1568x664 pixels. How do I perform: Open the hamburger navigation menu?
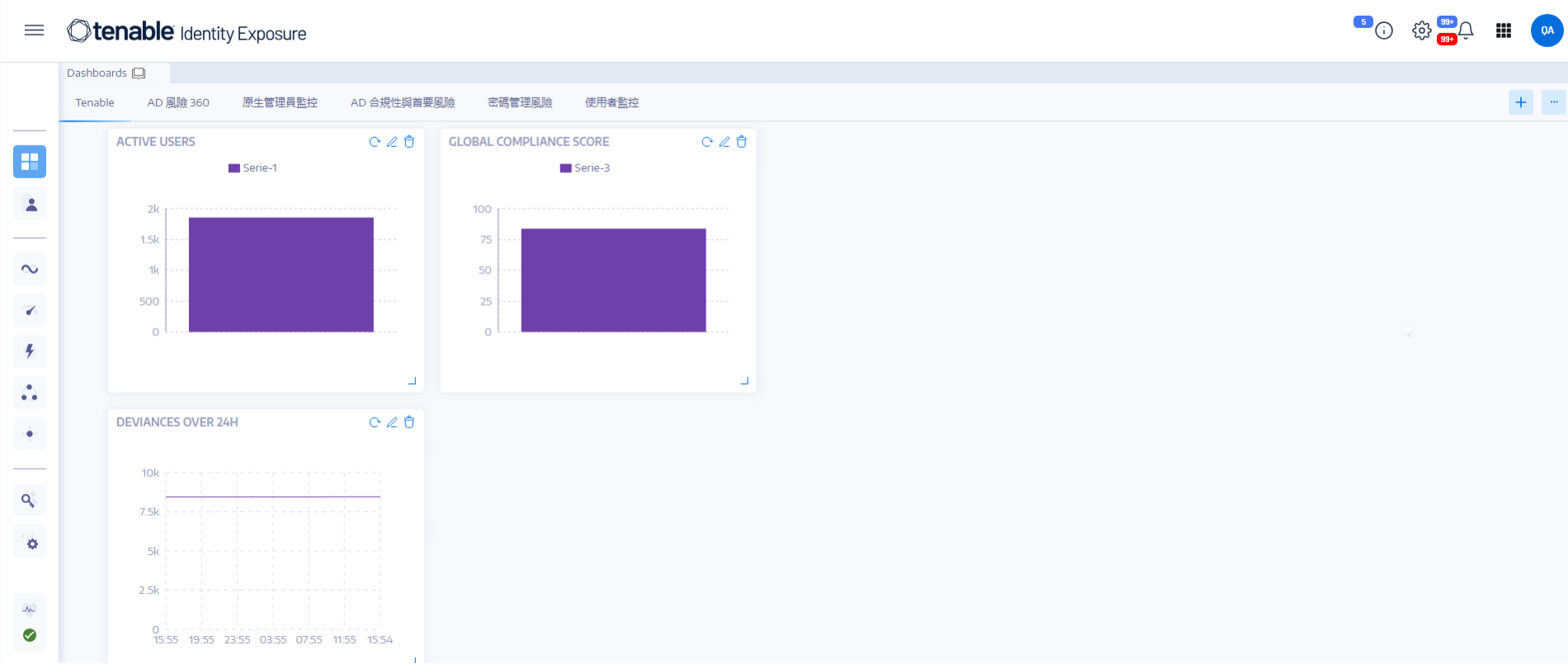click(x=34, y=31)
